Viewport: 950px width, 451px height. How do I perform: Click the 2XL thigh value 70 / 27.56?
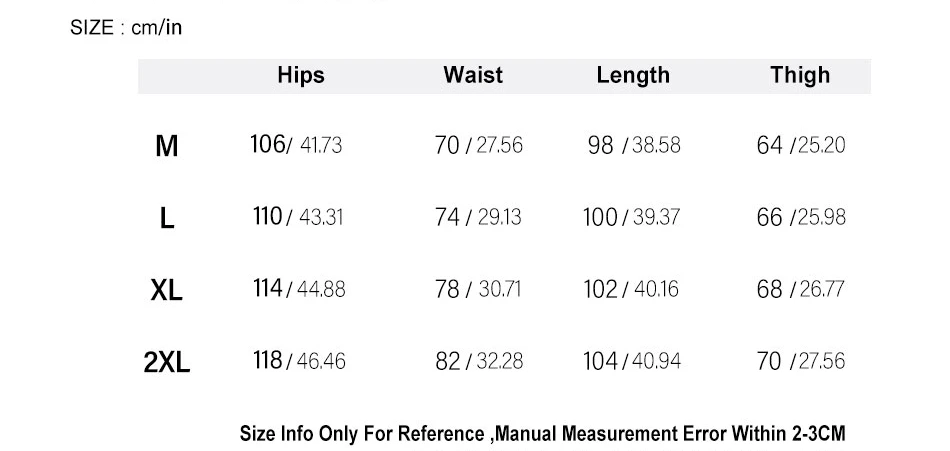(x=800, y=361)
